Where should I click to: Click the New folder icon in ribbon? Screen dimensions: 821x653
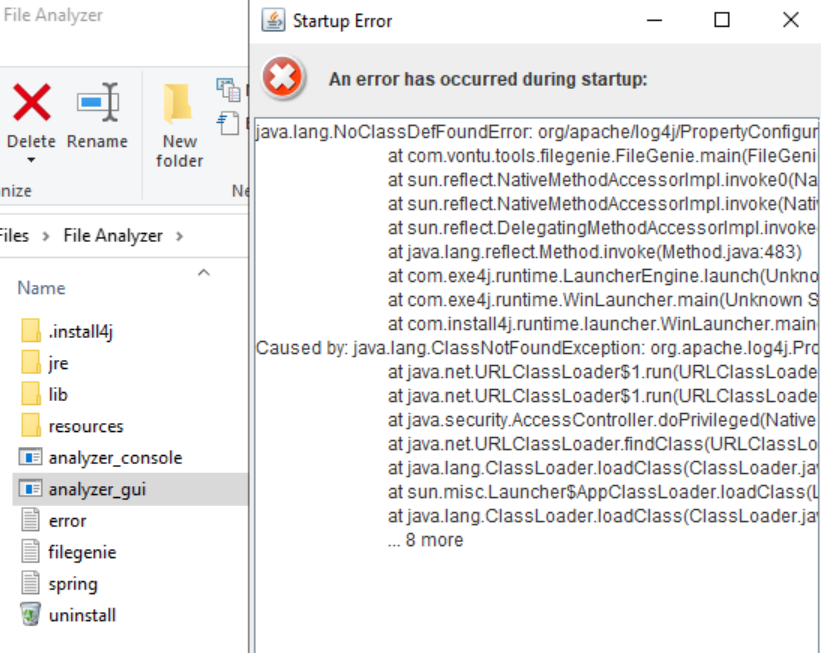(178, 103)
